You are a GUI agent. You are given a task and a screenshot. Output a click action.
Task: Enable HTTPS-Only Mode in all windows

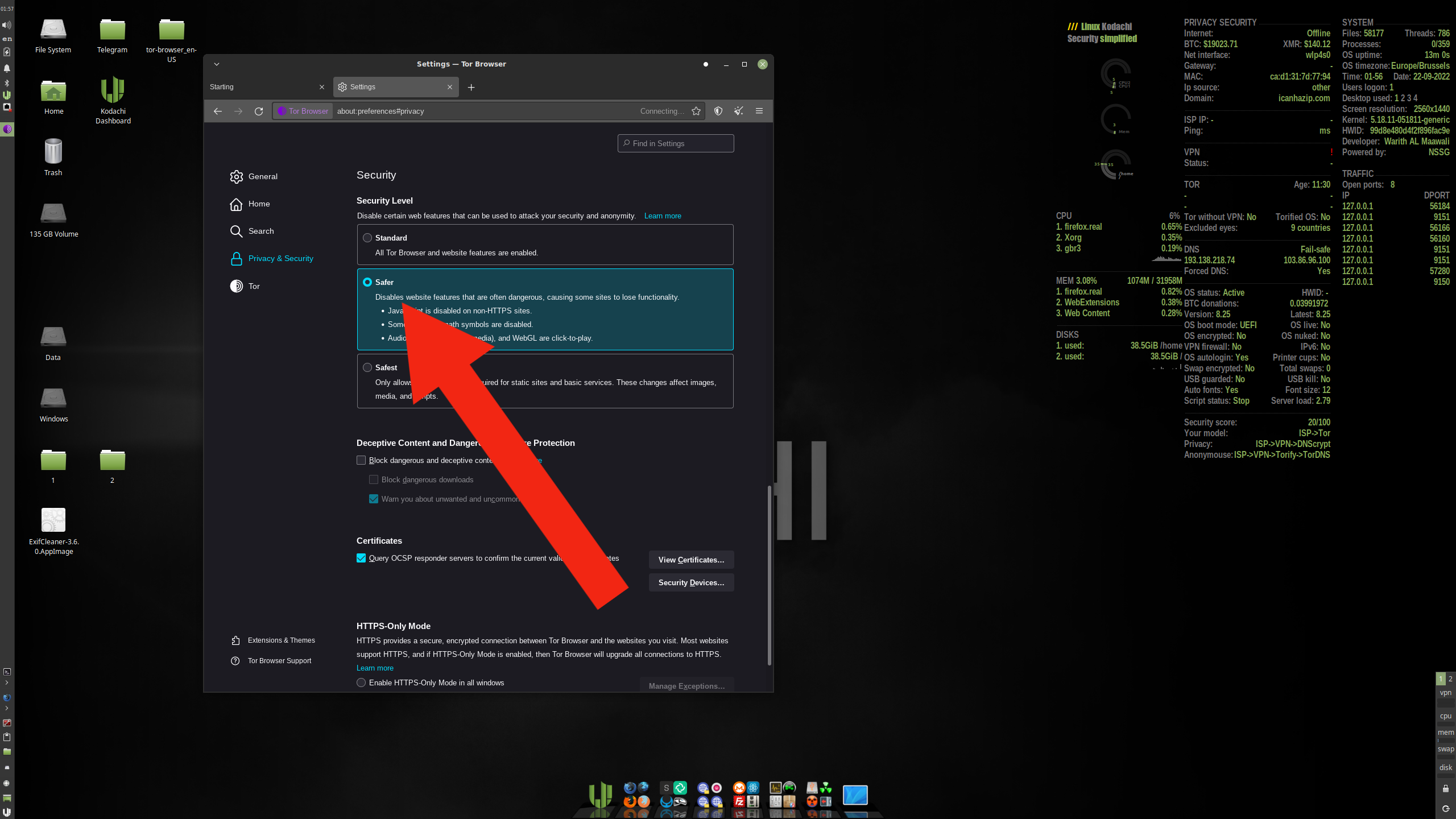(x=361, y=682)
